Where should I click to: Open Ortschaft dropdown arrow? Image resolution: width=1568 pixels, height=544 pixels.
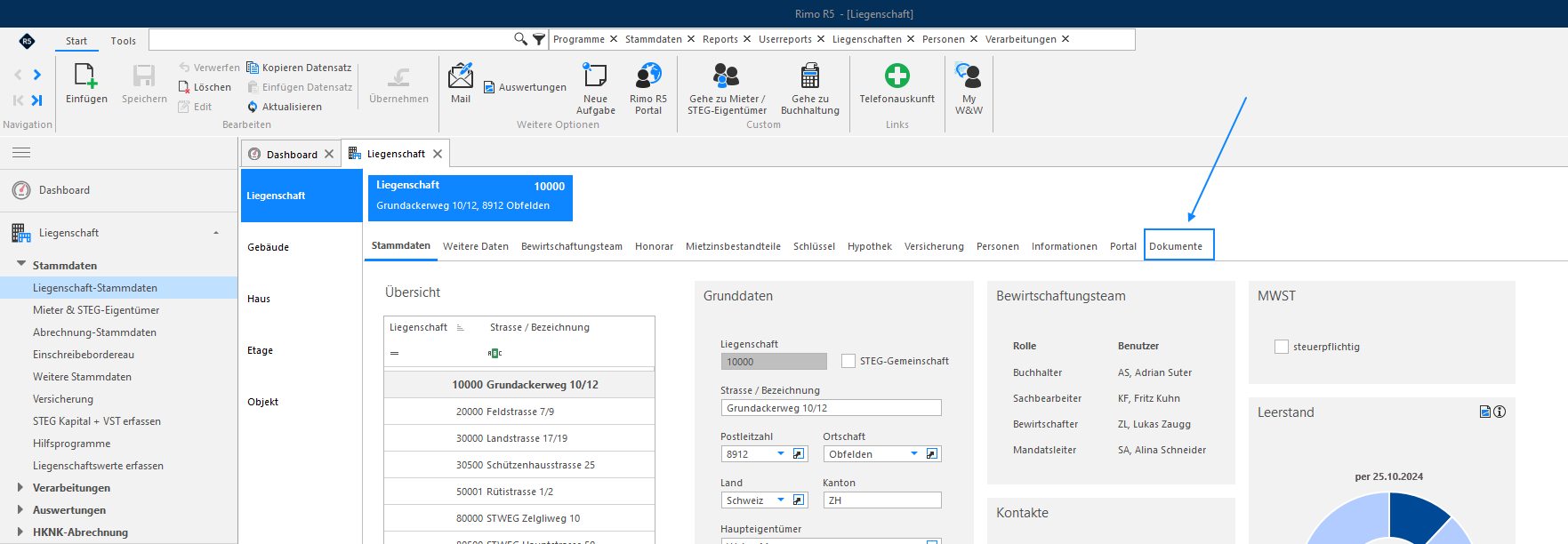[913, 454]
